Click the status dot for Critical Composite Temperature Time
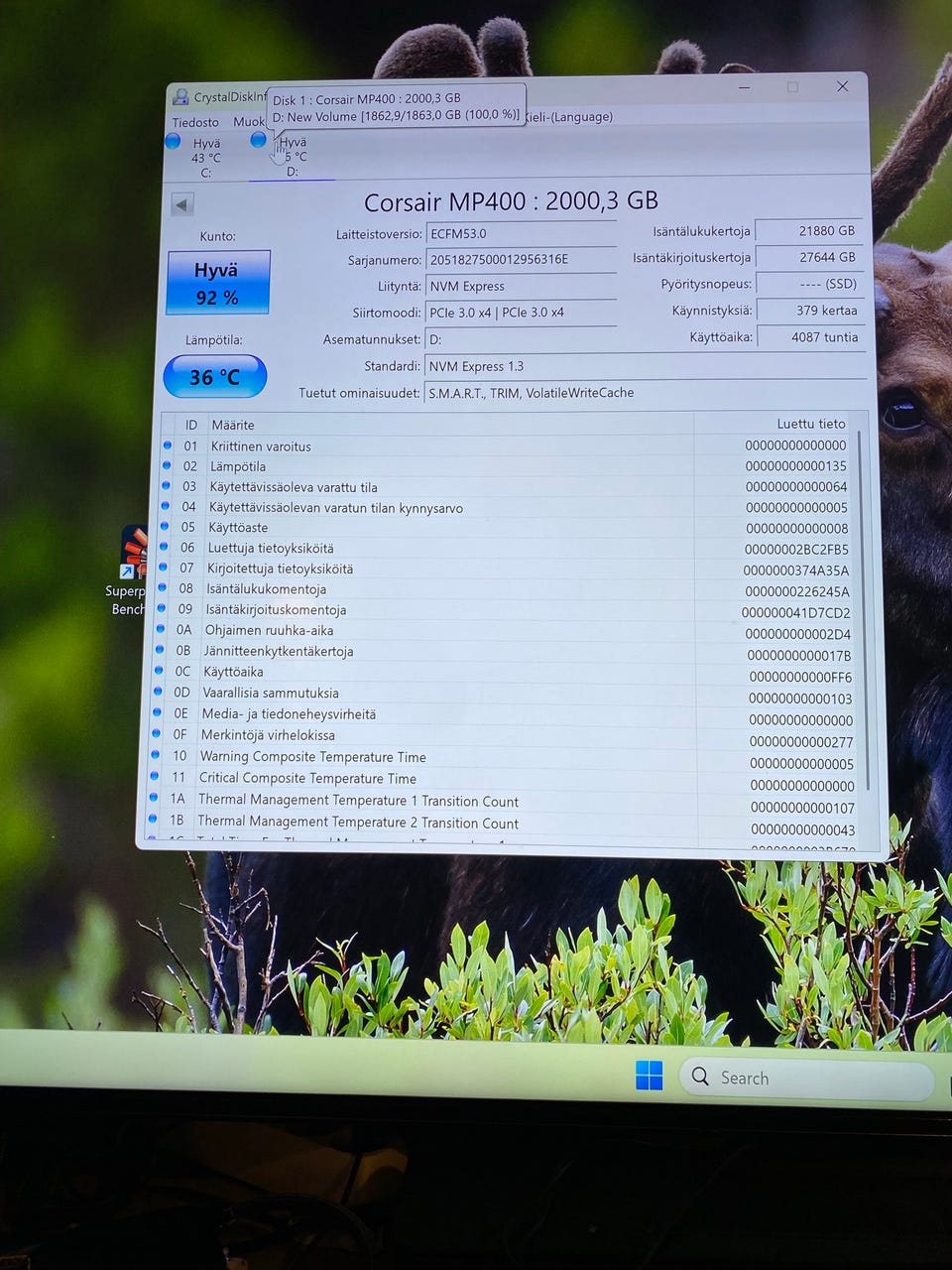This screenshot has width=952, height=1270. (154, 776)
